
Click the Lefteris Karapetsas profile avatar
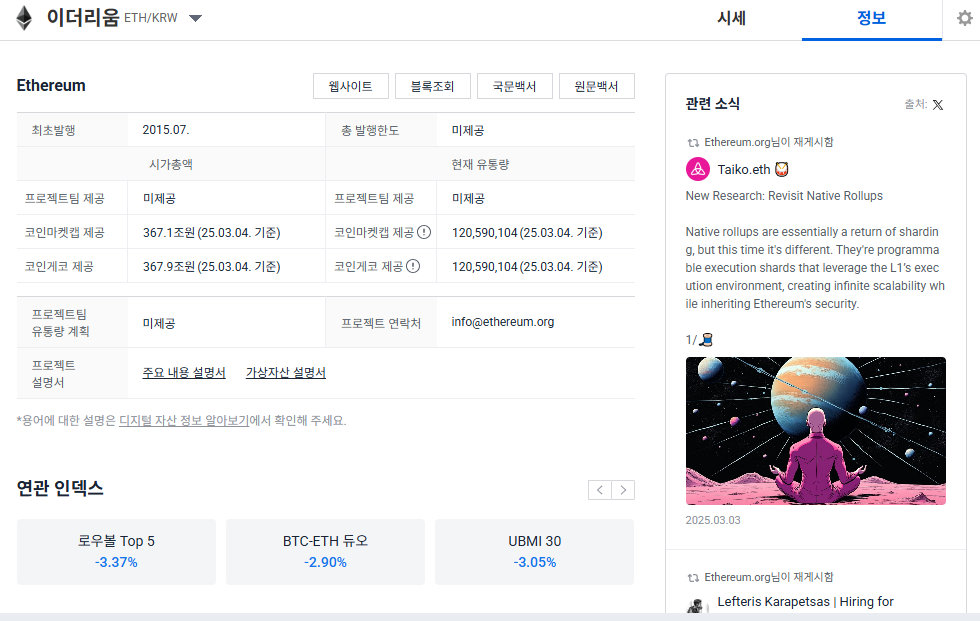coord(698,605)
